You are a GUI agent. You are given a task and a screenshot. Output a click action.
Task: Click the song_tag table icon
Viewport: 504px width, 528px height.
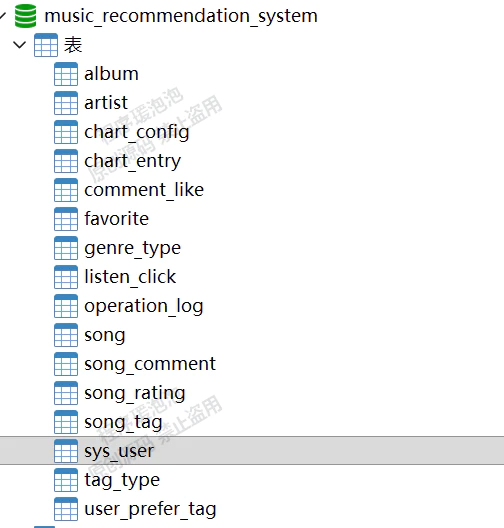pyautogui.click(x=66, y=422)
